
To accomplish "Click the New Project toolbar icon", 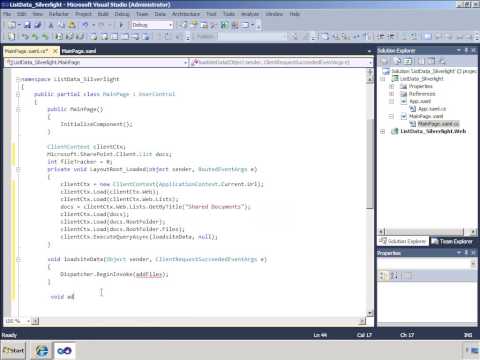I will (x=12, y=25).
